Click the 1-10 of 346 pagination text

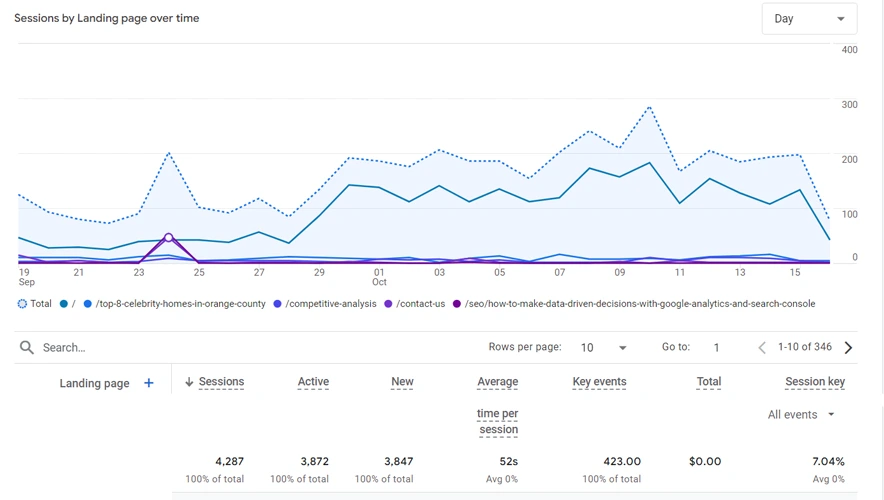(805, 347)
